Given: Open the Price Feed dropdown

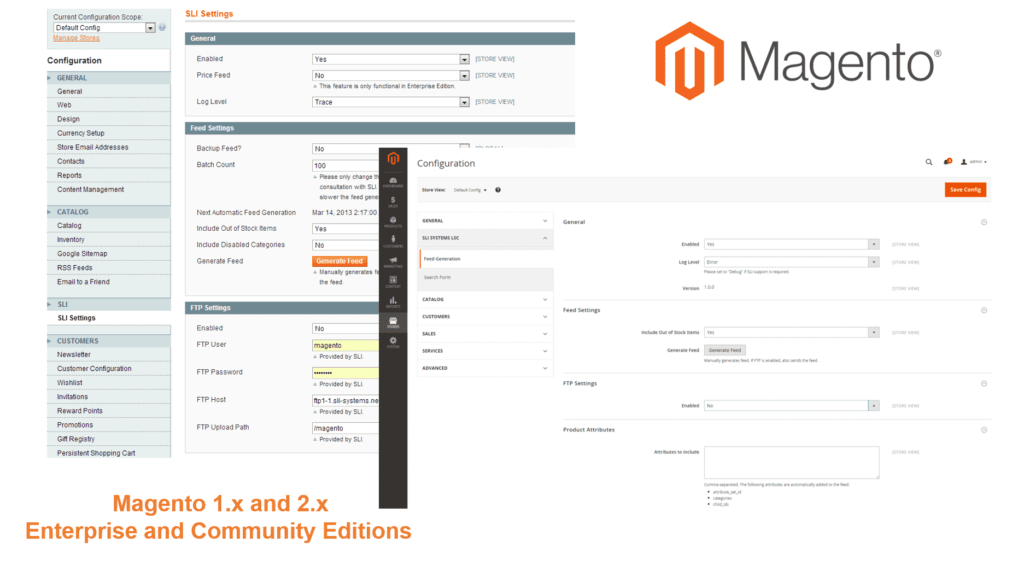Looking at the screenshot, I should click(391, 76).
